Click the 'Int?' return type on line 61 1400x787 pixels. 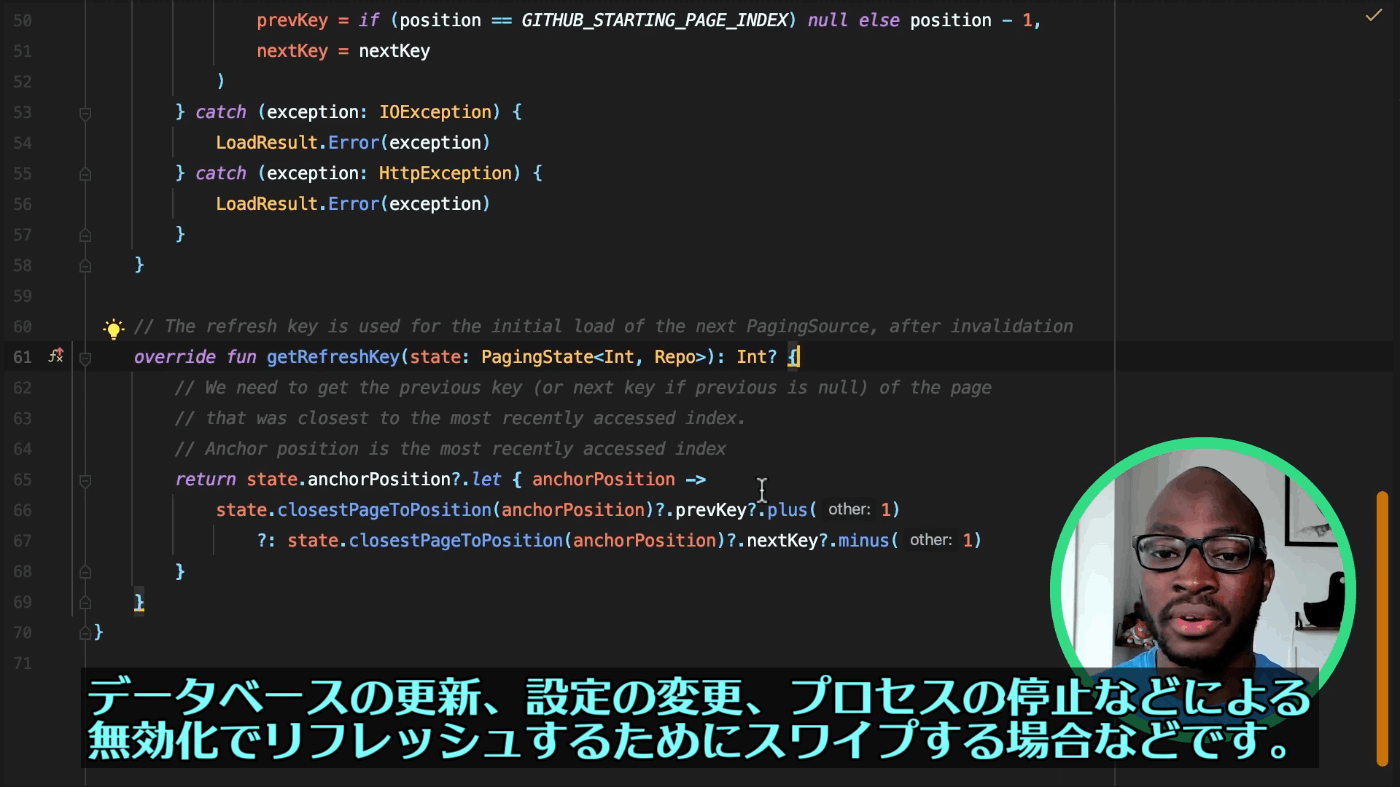point(757,357)
